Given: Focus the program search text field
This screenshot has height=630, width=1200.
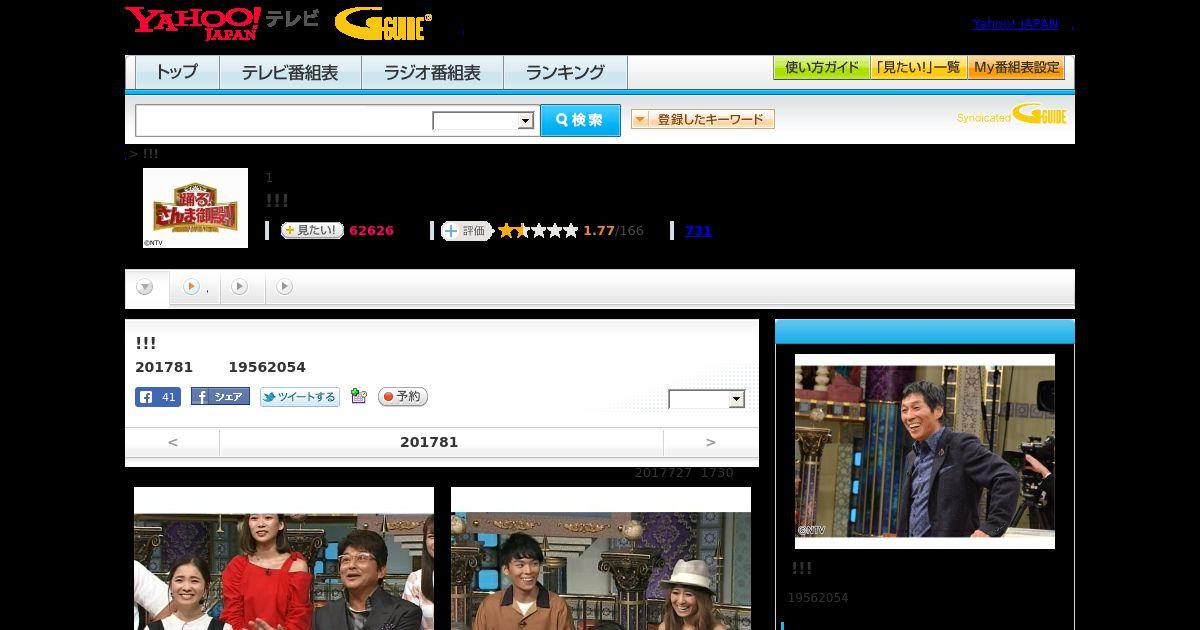Looking at the screenshot, I should click(284, 120).
